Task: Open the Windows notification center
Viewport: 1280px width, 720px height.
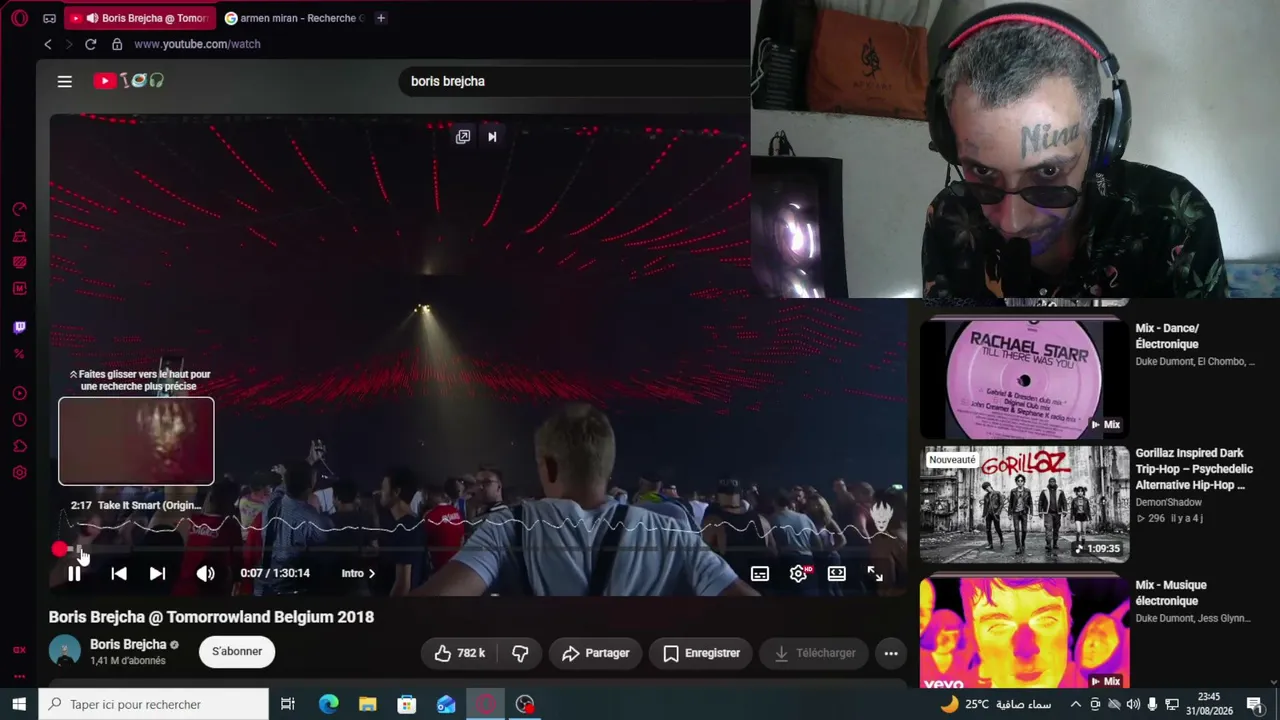Action: [x=1254, y=704]
